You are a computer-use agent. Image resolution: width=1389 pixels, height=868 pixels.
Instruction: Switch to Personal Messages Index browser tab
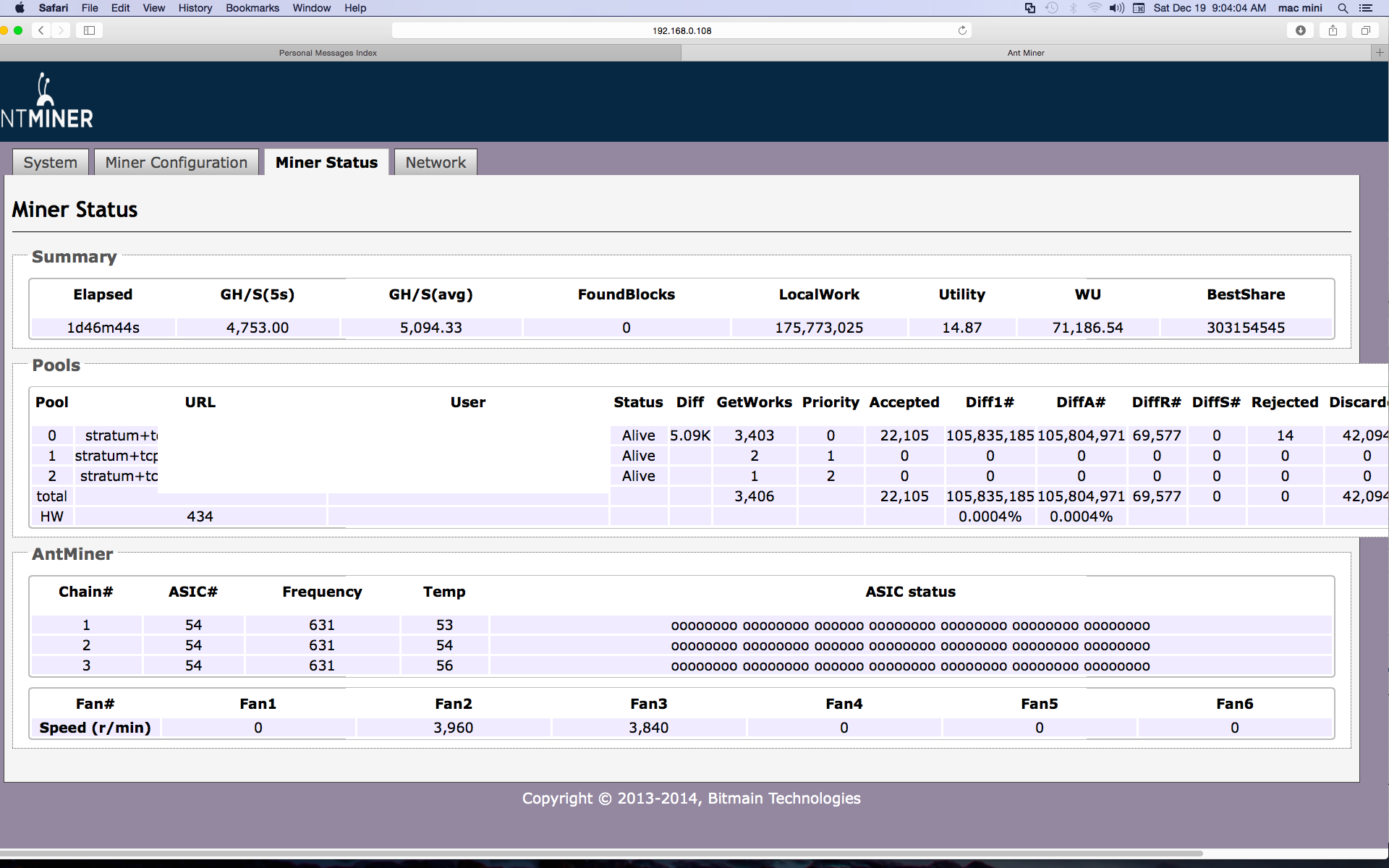328,53
